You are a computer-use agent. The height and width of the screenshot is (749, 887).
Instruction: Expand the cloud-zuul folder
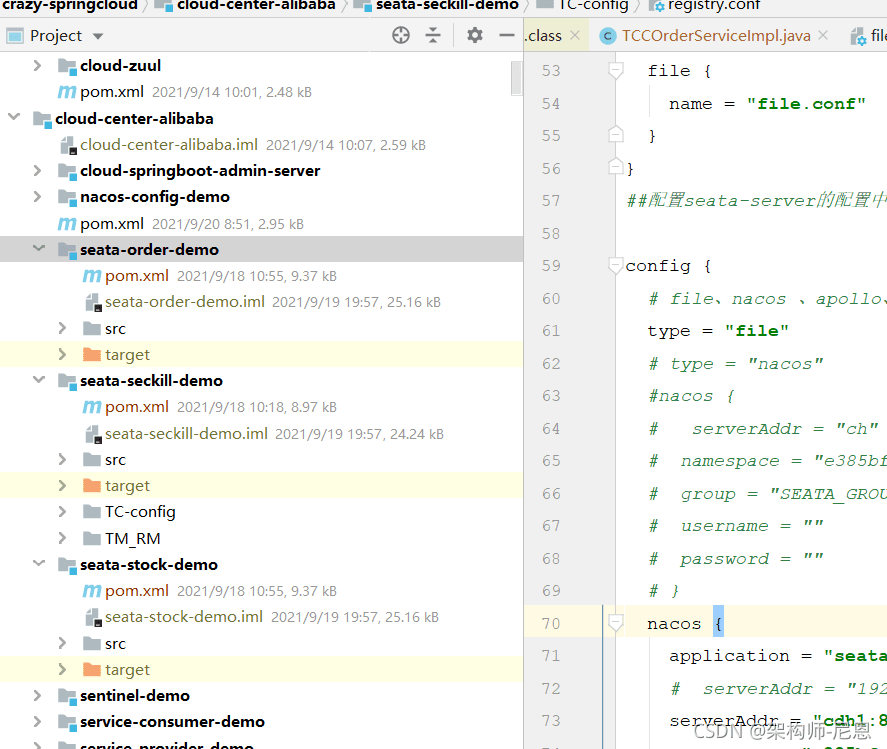37,66
